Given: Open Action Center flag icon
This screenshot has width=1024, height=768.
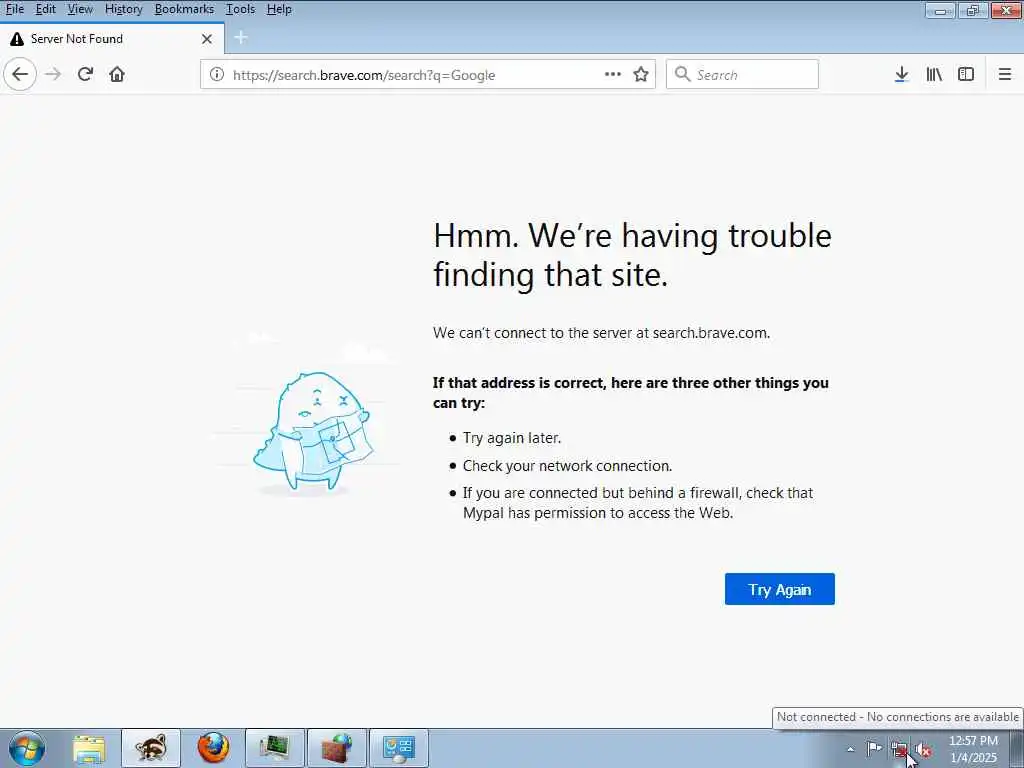Looking at the screenshot, I should tap(874, 749).
